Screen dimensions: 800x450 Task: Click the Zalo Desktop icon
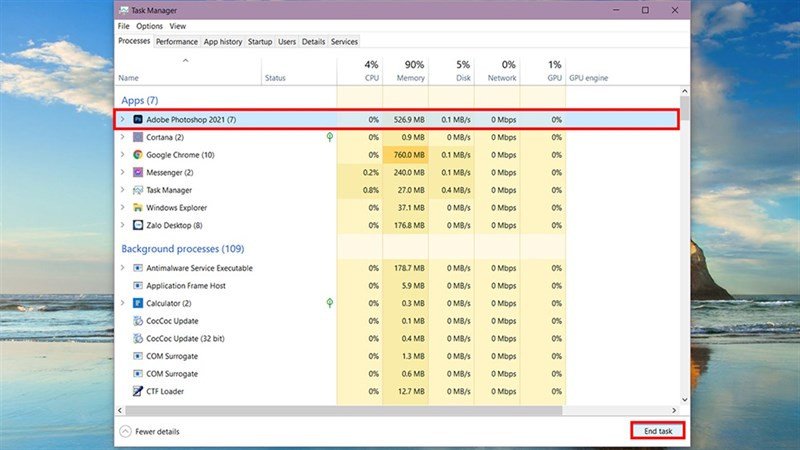pyautogui.click(x=137, y=225)
